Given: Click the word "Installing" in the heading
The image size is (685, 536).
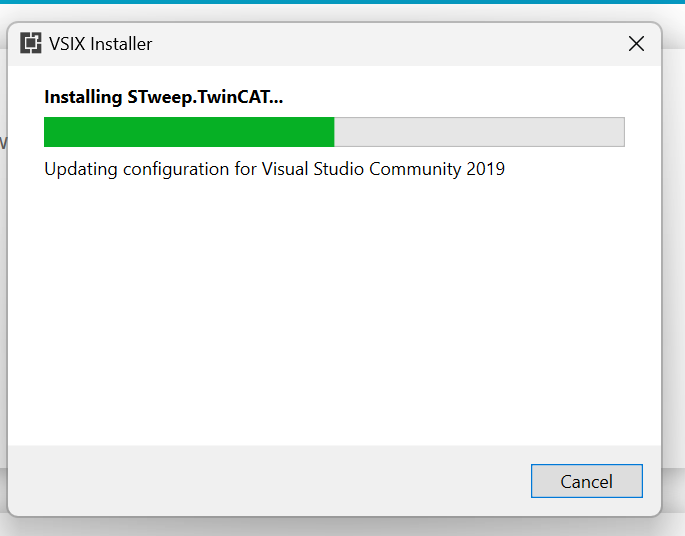Looking at the screenshot, I should click(83, 97).
